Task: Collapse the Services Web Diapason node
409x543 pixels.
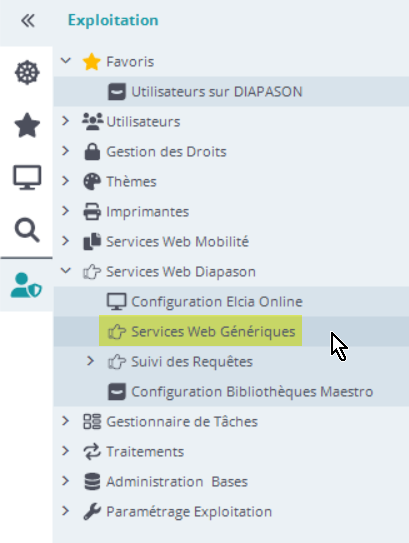Action: click(x=65, y=271)
